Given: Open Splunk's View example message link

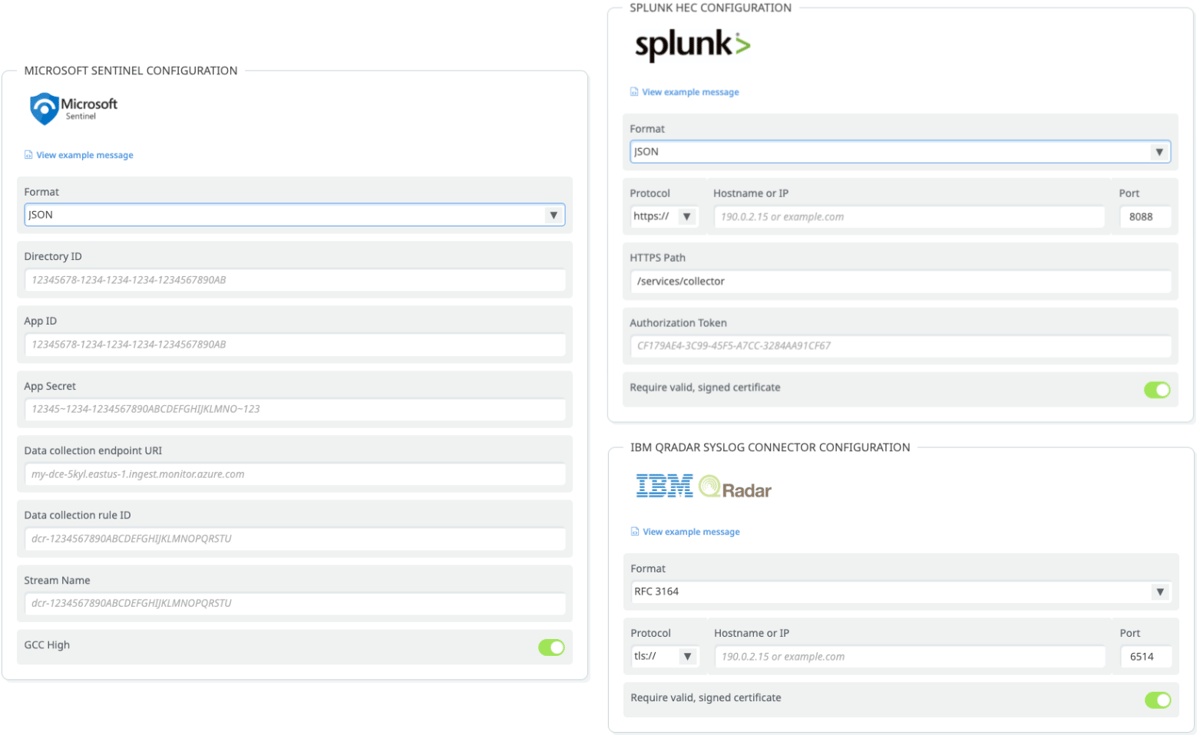Looking at the screenshot, I should click(x=690, y=91).
